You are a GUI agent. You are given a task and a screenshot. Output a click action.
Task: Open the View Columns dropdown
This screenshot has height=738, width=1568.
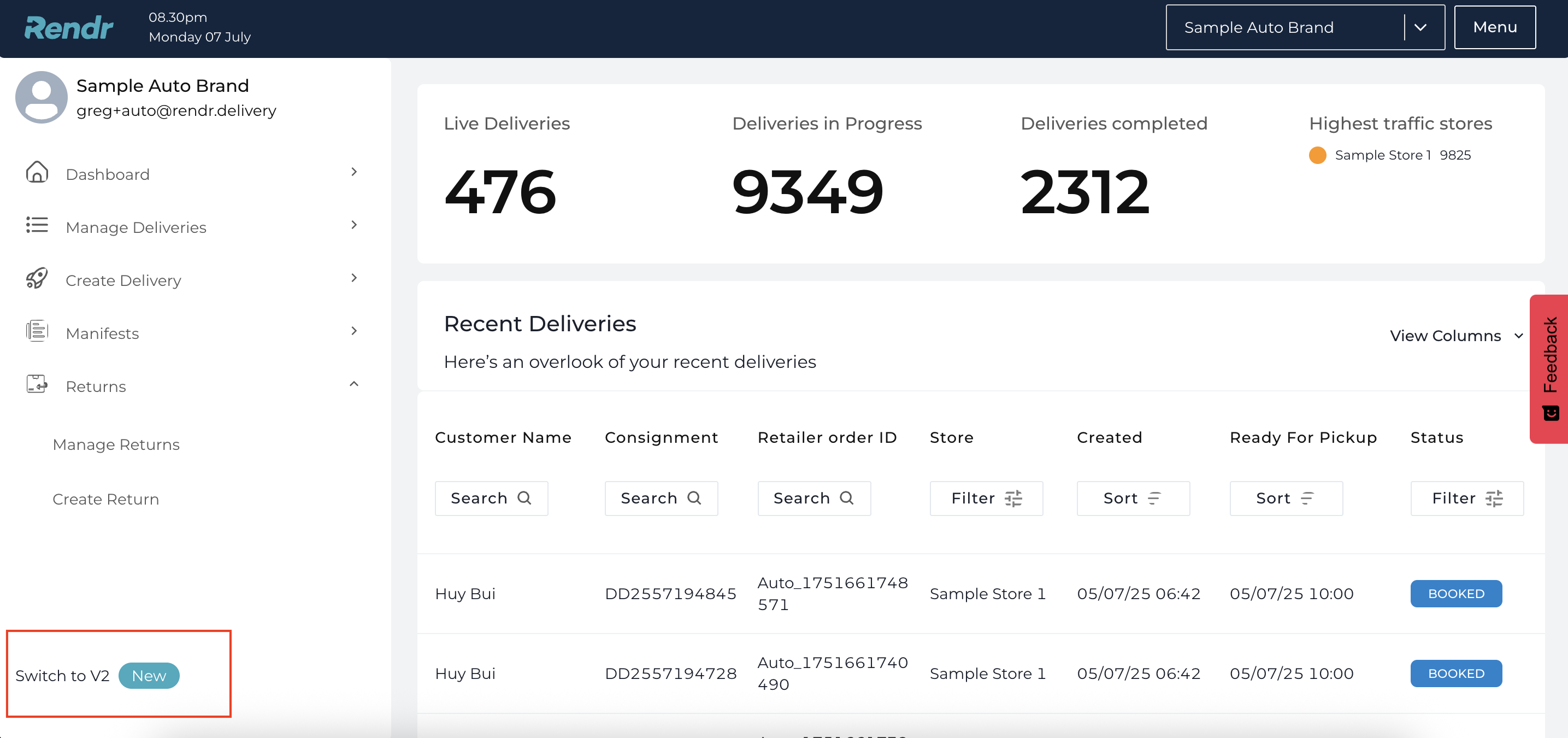click(1457, 336)
